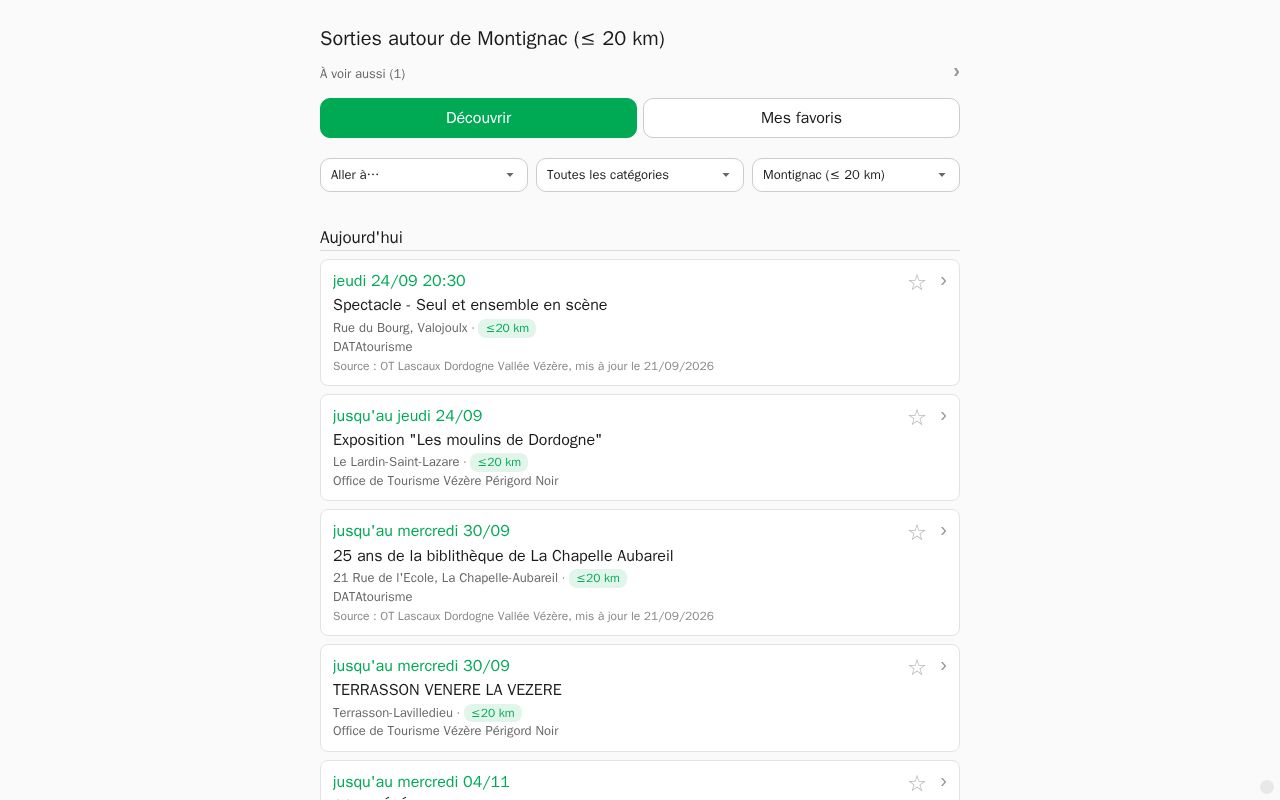Viewport: 1280px width, 800px height.
Task: Open details chevron for Spectacle - Seul et ensemble
Action: point(943,281)
